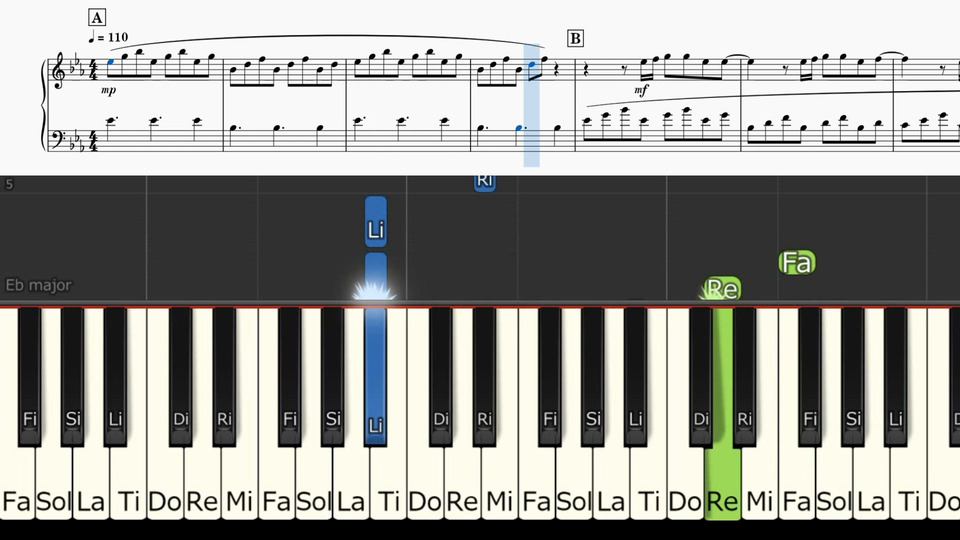Select the falling green Fa note block
960x540 pixels.
tap(797, 263)
